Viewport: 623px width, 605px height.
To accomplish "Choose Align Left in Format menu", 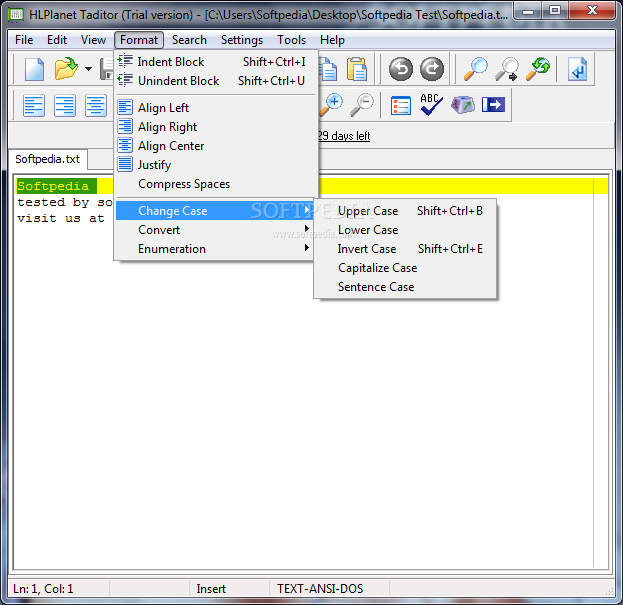I will [217, 108].
